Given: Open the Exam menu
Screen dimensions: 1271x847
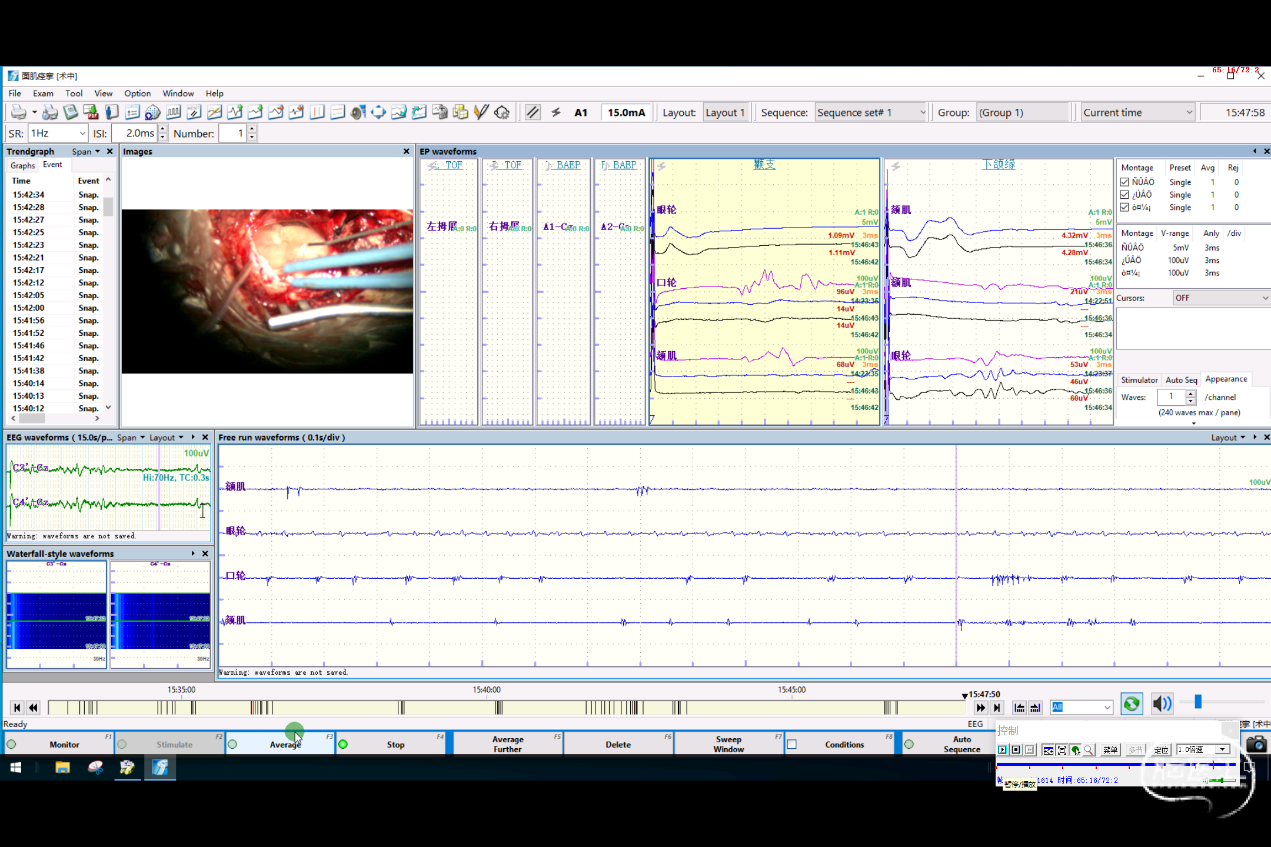Looking at the screenshot, I should click(43, 93).
